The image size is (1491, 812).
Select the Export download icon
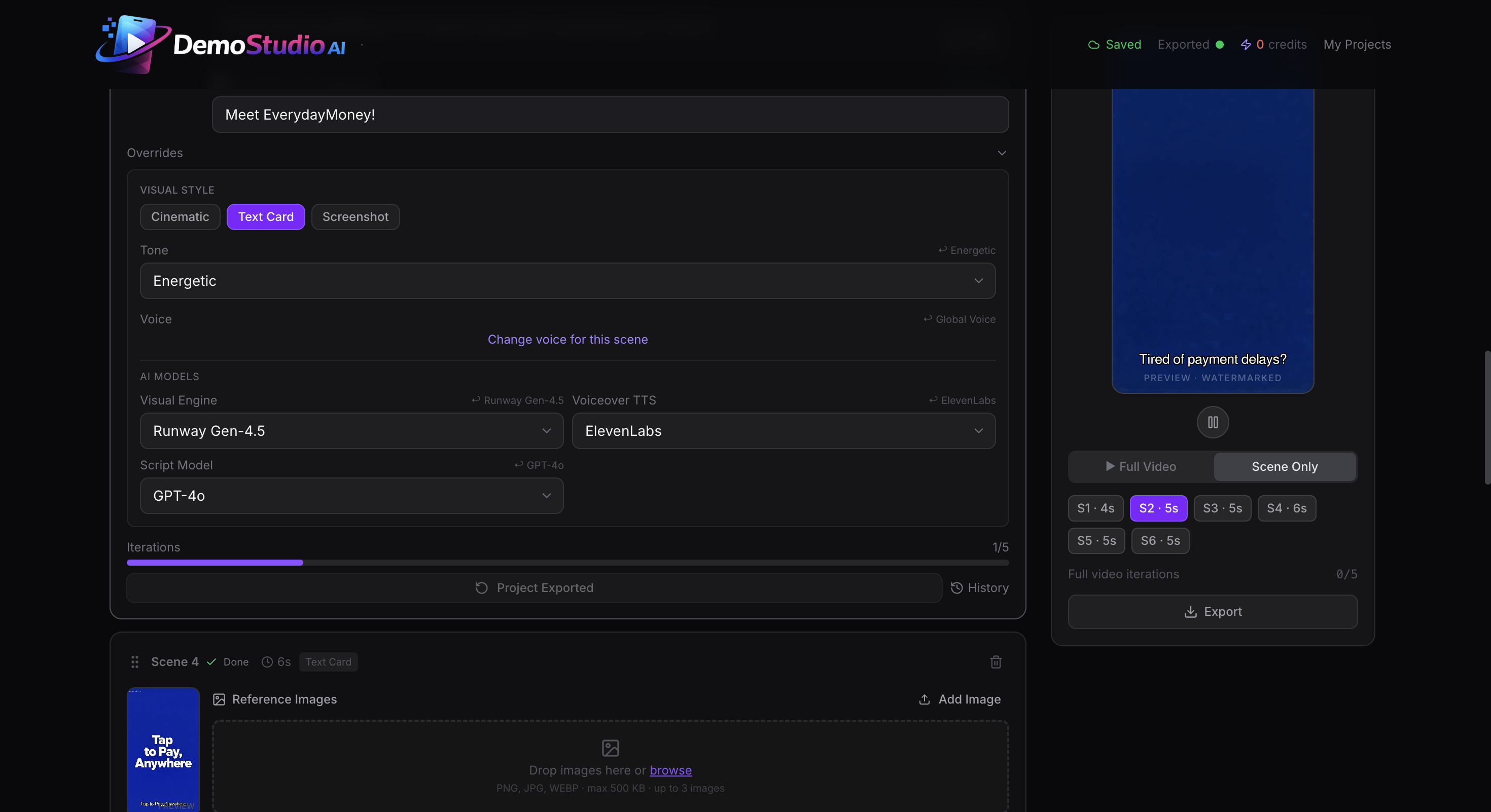tap(1191, 612)
